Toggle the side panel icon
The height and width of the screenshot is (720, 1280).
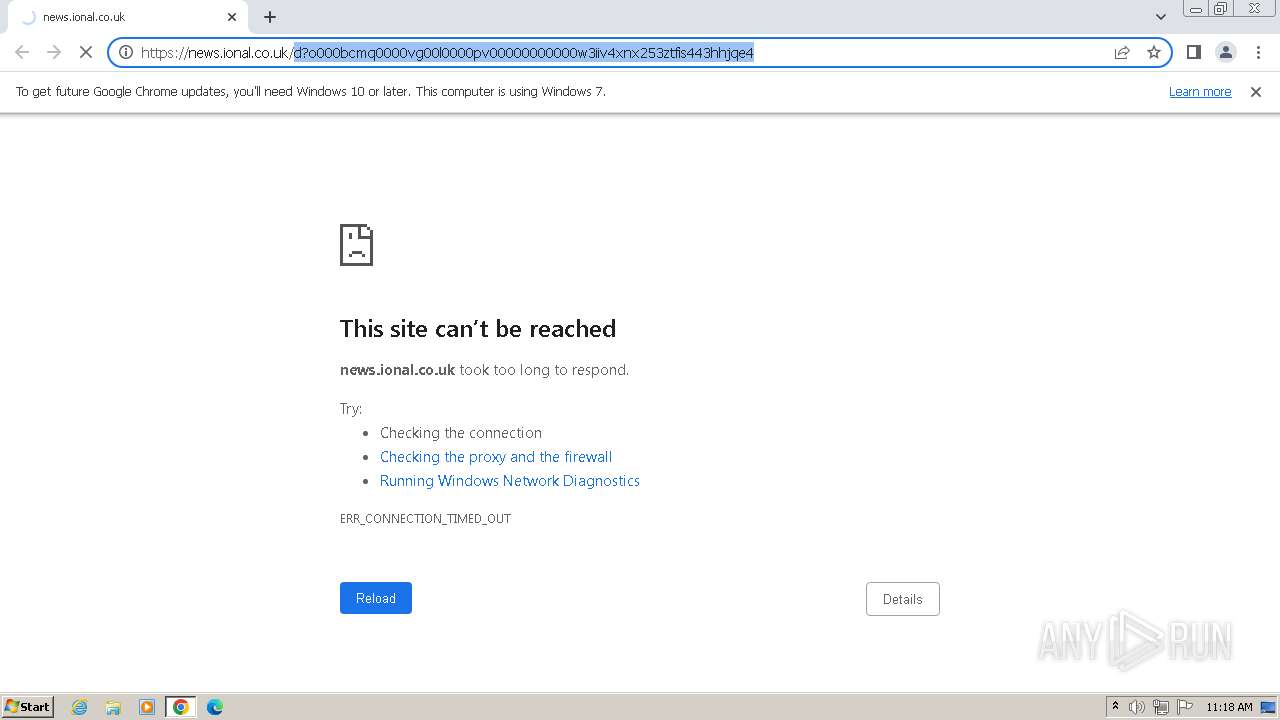[x=1194, y=52]
